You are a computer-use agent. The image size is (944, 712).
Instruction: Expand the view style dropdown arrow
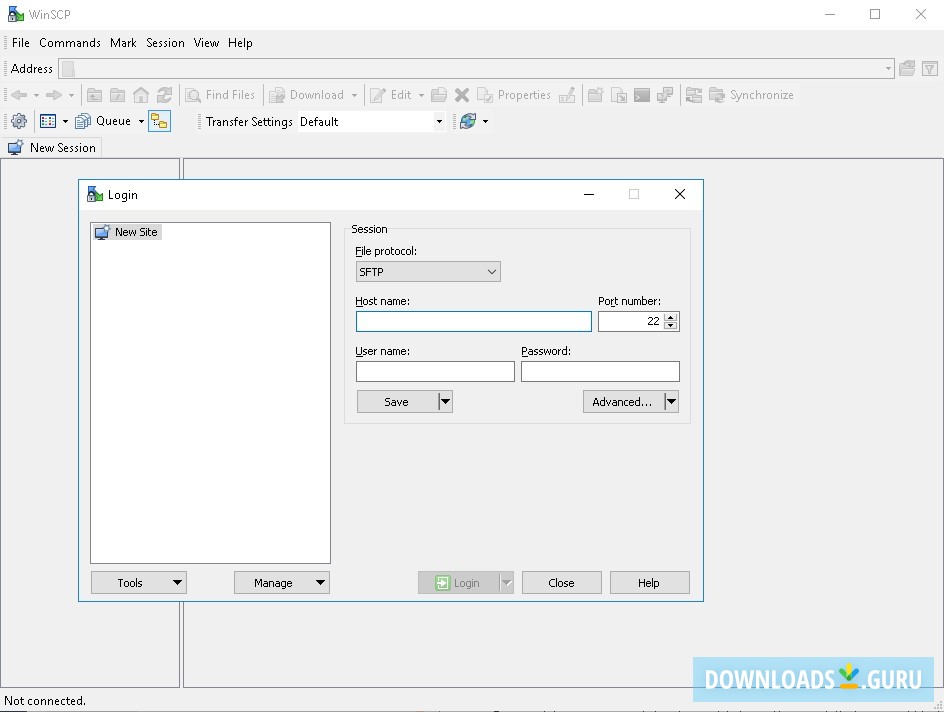click(x=65, y=122)
